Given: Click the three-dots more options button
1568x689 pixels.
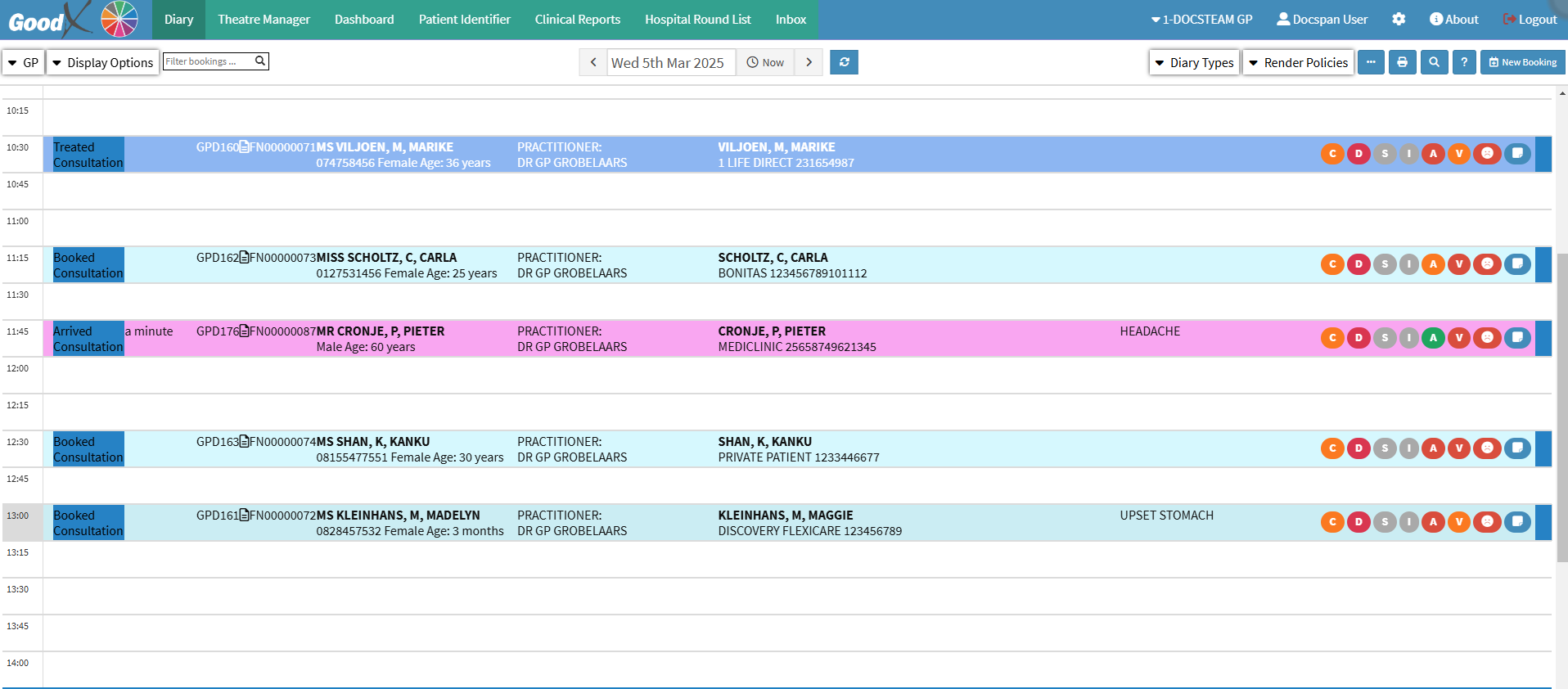Looking at the screenshot, I should 1371,62.
